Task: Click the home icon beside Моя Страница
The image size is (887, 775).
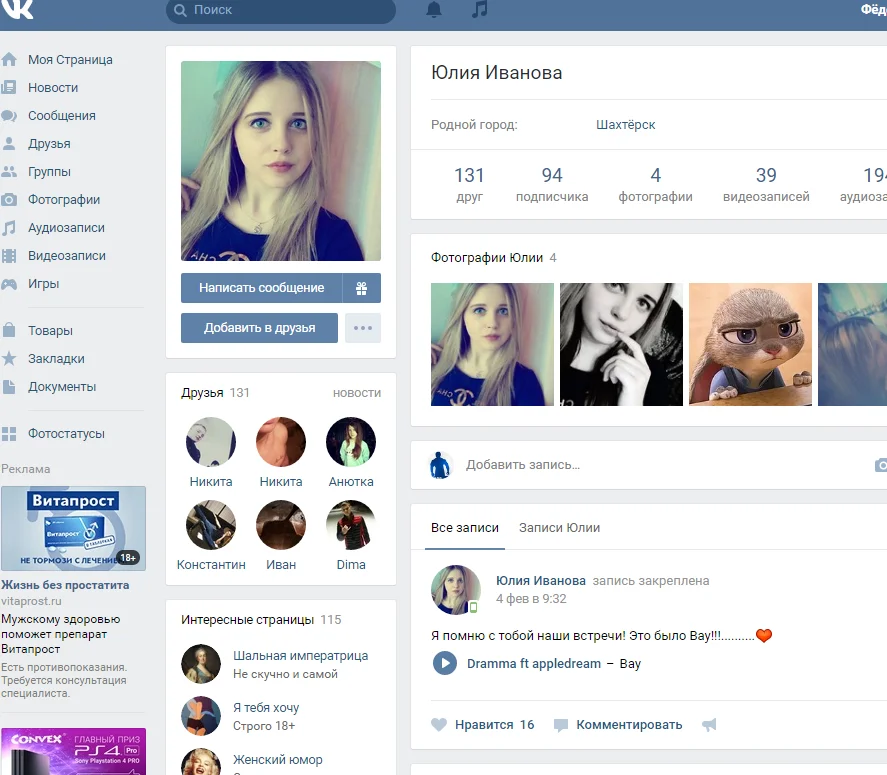Action: (9, 59)
